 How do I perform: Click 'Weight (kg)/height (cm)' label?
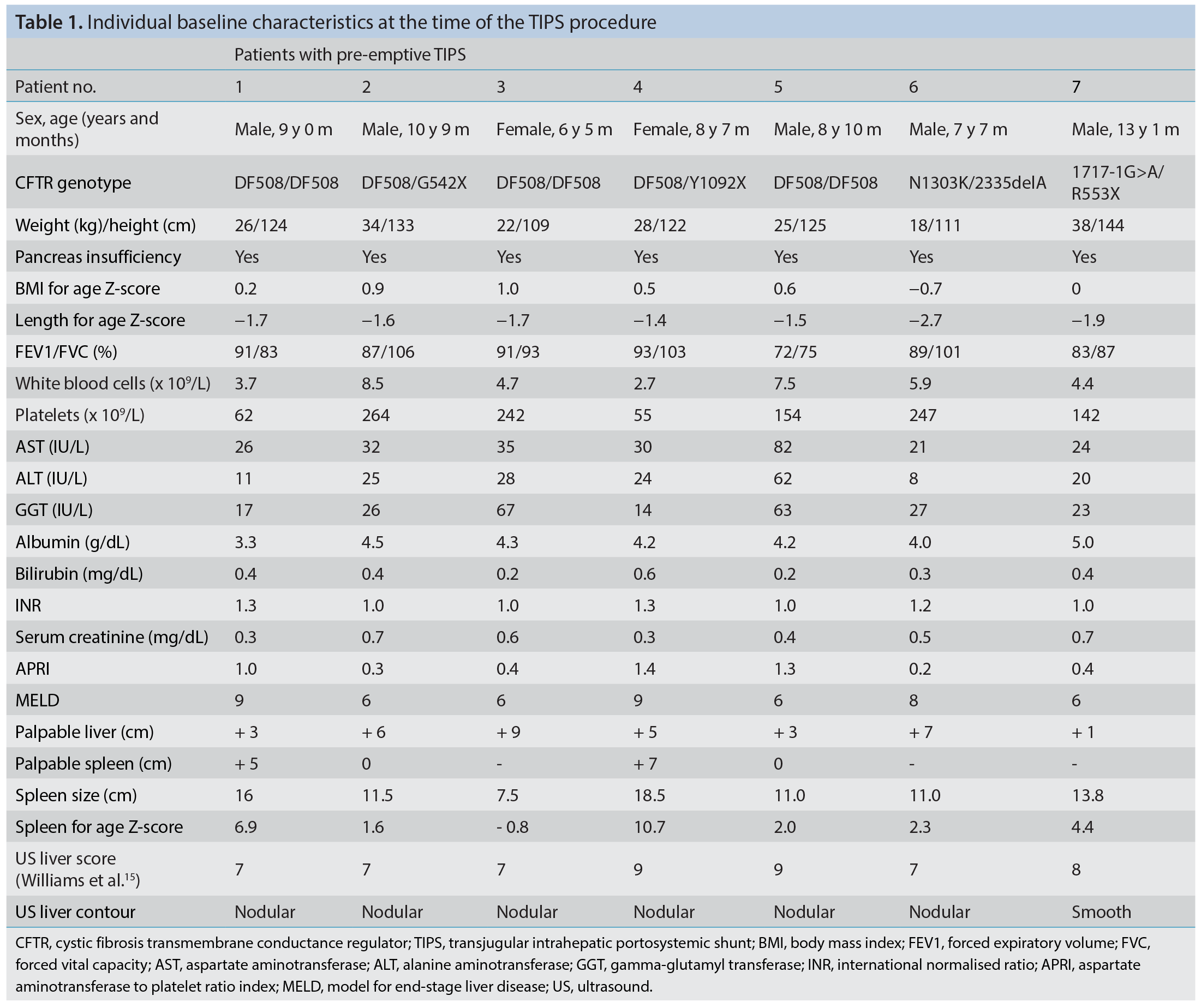click(105, 225)
